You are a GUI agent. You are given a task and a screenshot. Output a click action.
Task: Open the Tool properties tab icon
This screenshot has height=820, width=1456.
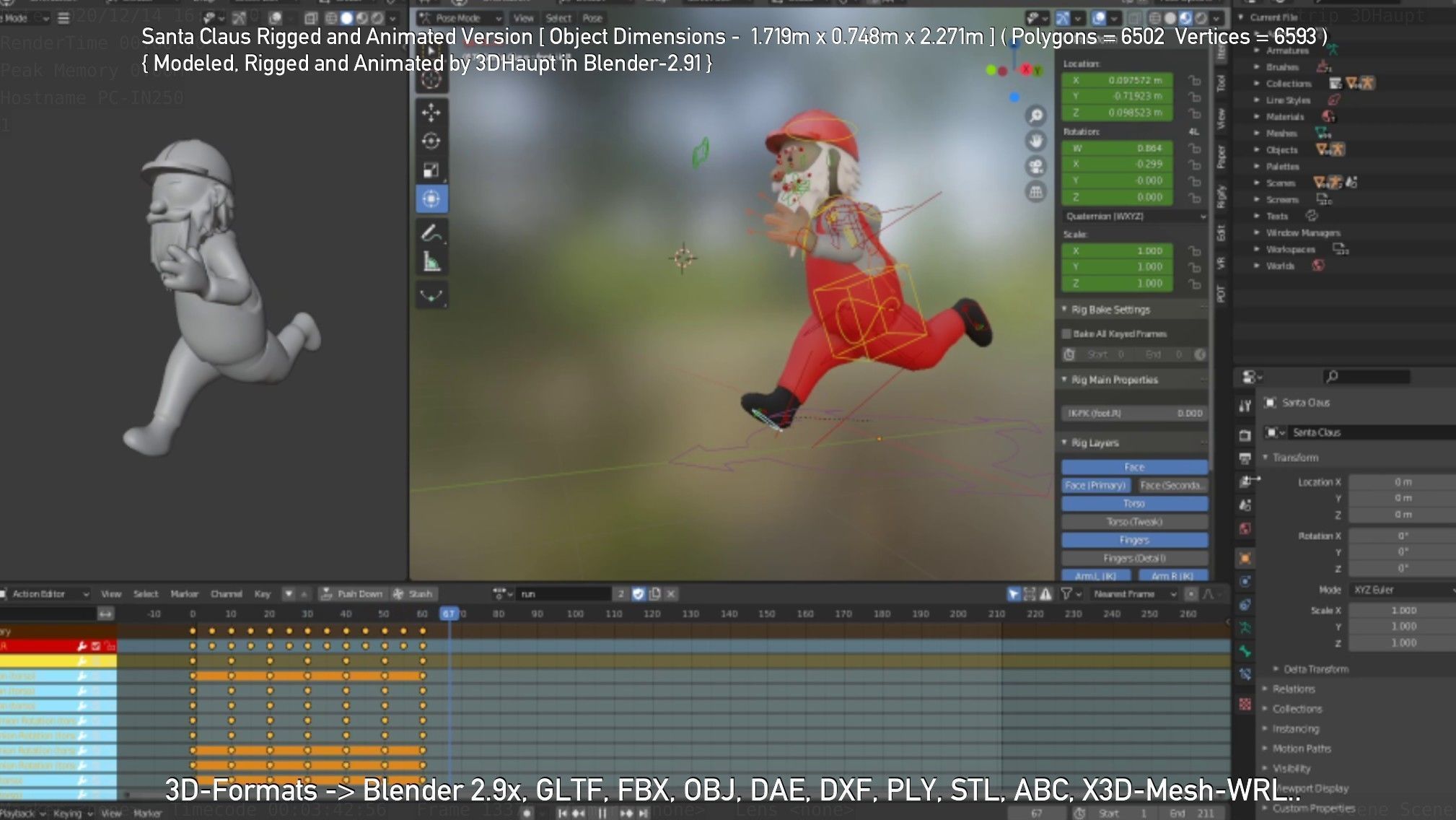pyautogui.click(x=1245, y=406)
